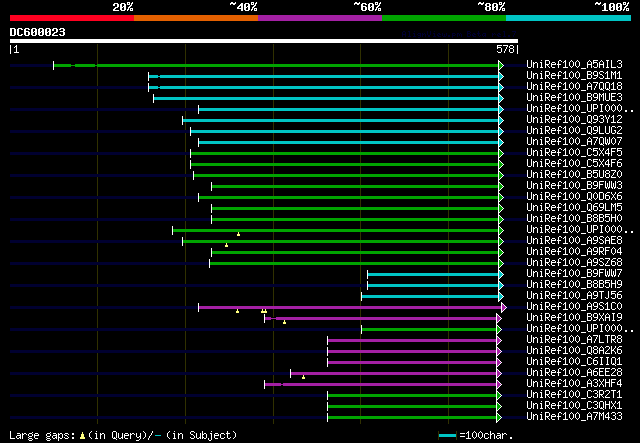640x443 pixels.
Task: Click the arrowhead ending the UniRef100_A9S1C0 bar
Action: pyautogui.click(x=504, y=308)
